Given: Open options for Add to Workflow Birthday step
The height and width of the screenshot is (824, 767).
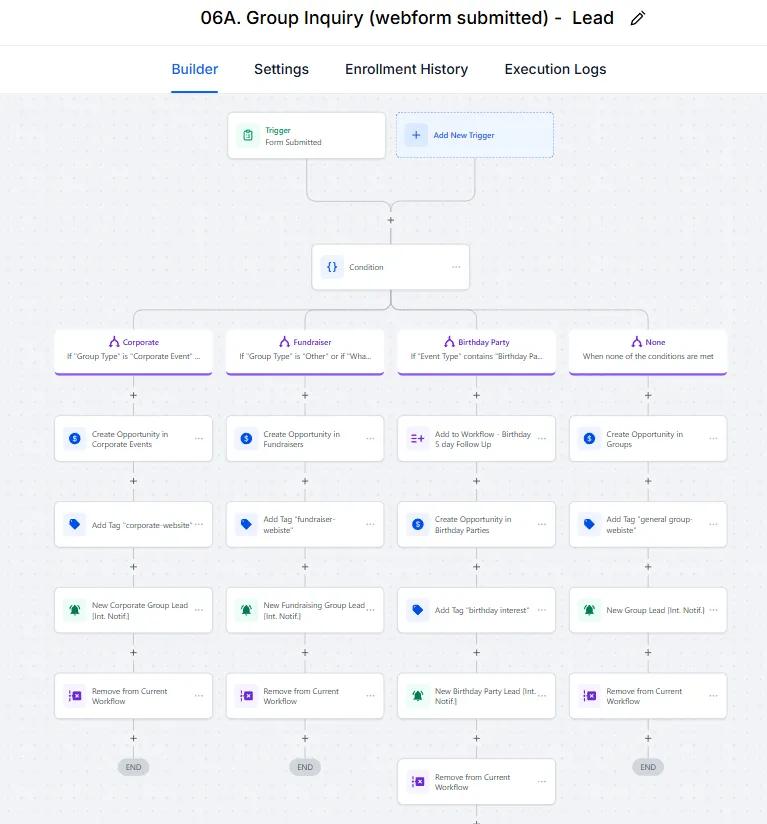Looking at the screenshot, I should click(542, 438).
